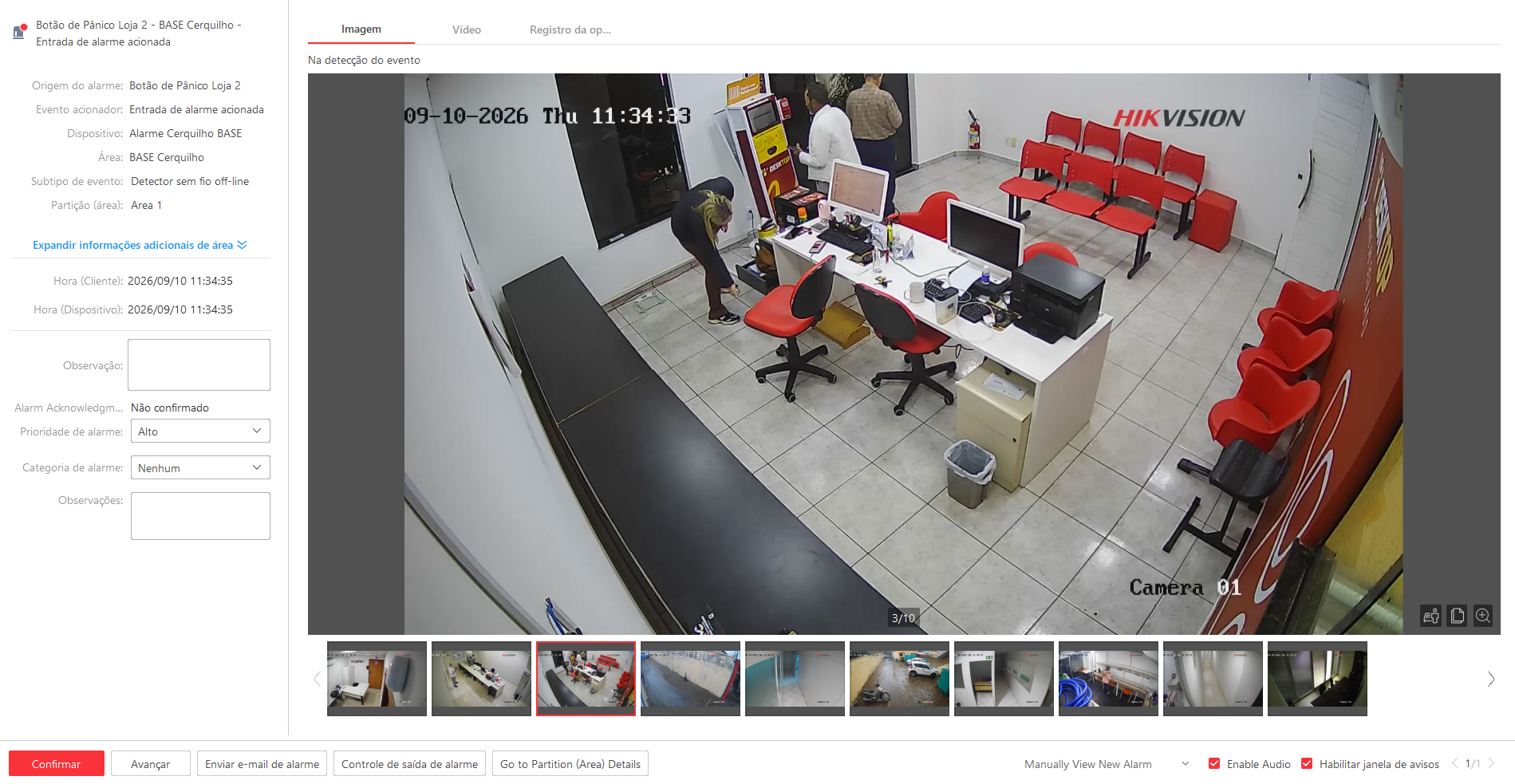Click the person search icon on the image
Viewport: 1515px width, 784px height.
(1431, 616)
